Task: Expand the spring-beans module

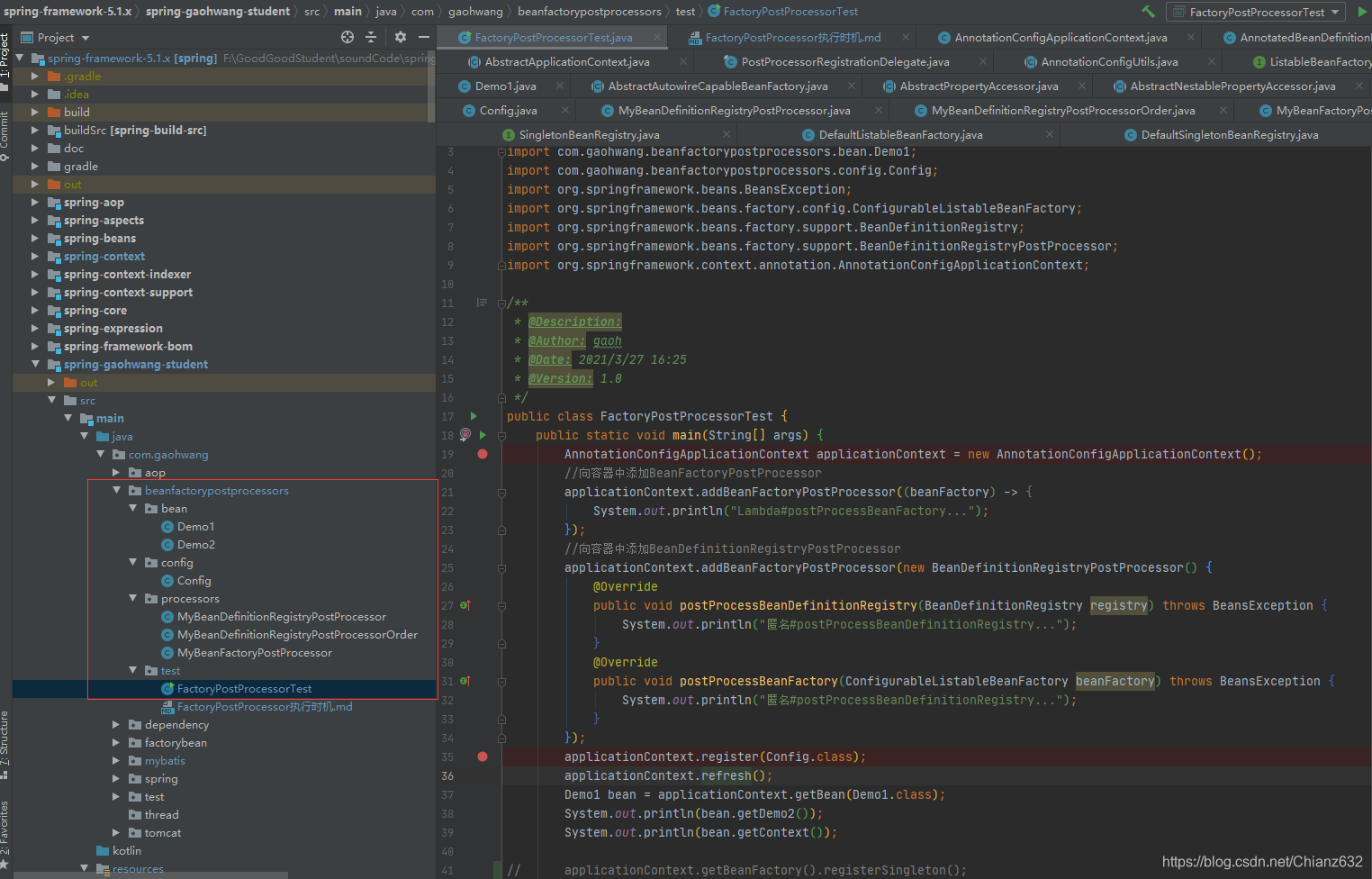Action: click(35, 238)
